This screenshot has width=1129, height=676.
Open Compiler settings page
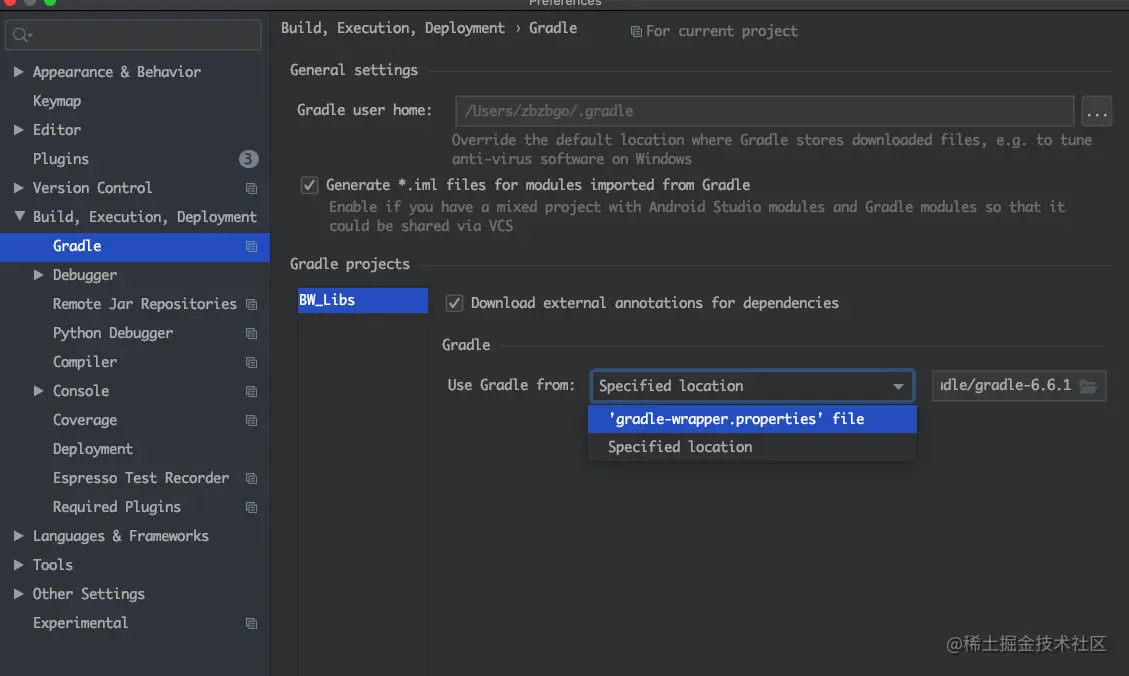click(85, 361)
